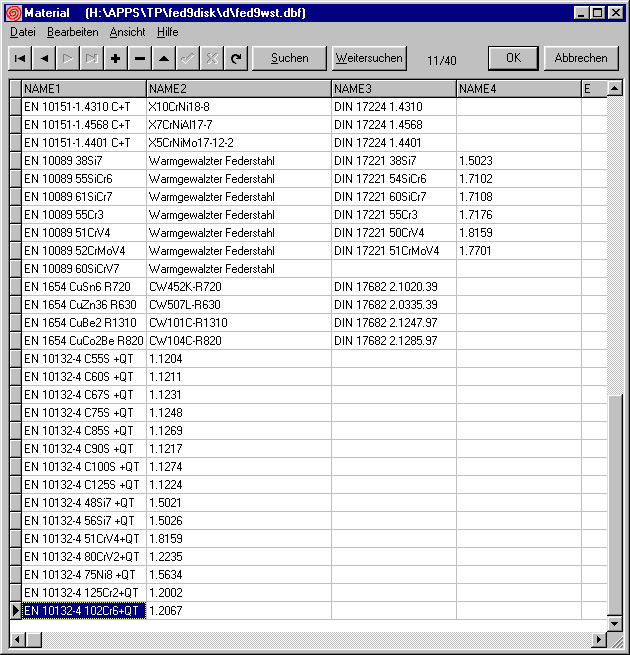Delete record with the minus icon
This screenshot has height=655, width=630.
coord(140,59)
